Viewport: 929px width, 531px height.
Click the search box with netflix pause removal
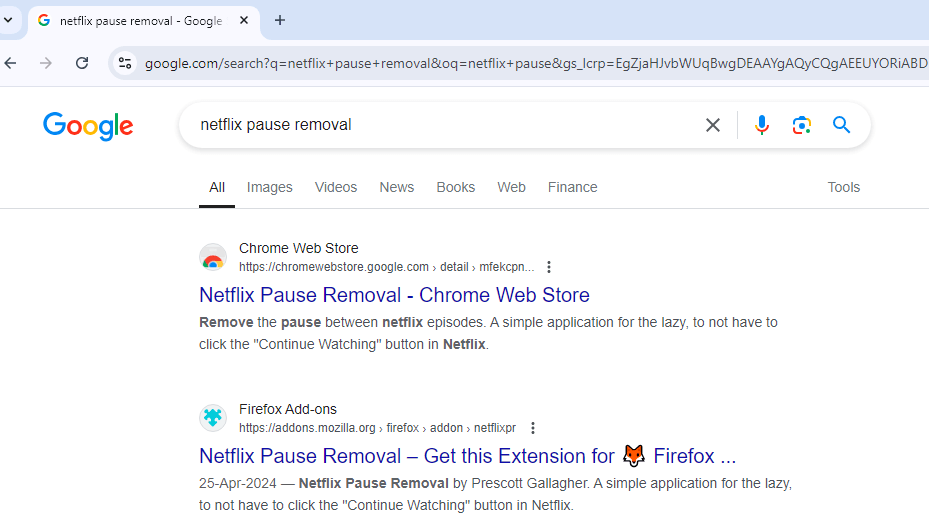click(440, 125)
